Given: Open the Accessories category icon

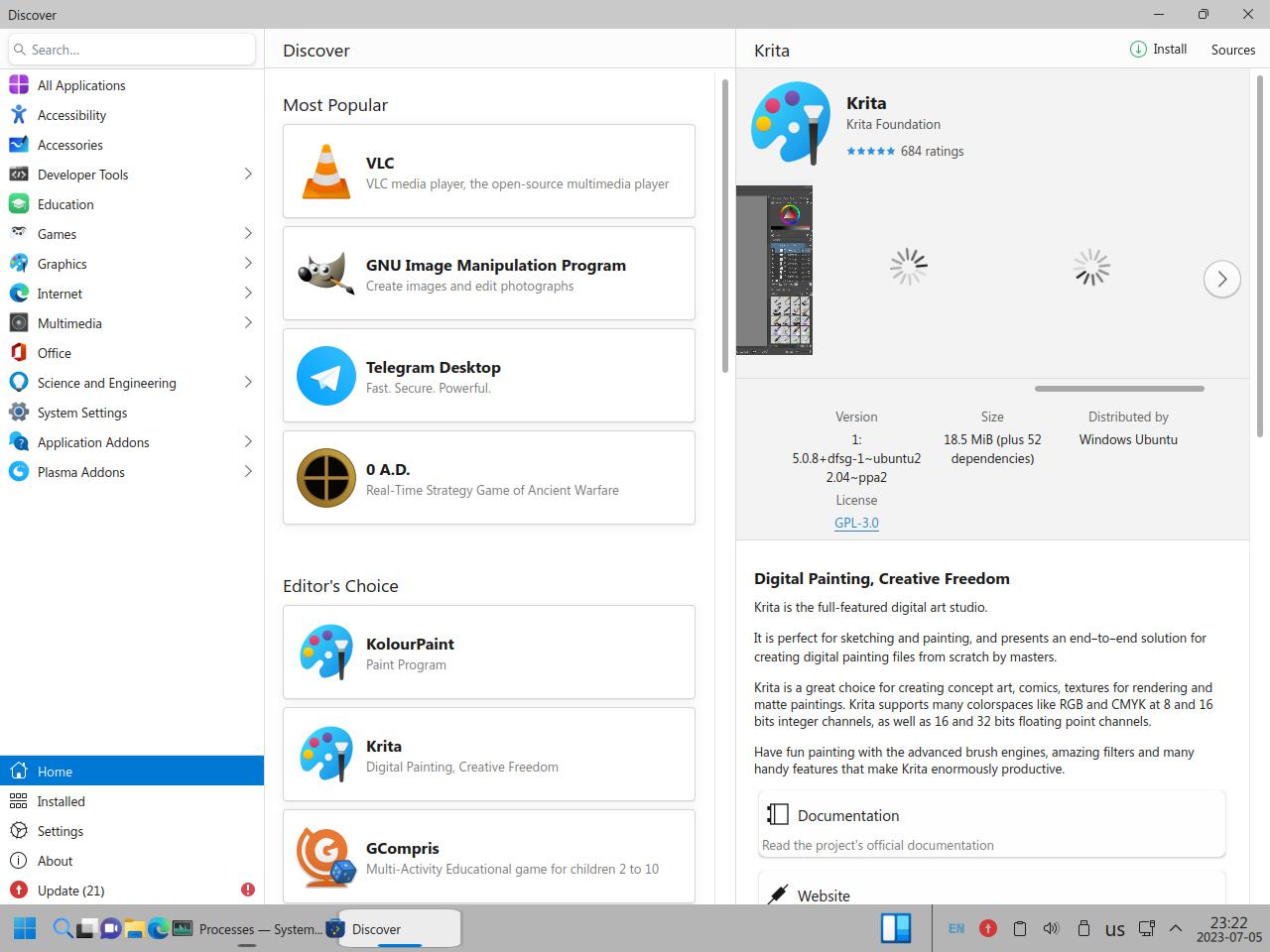Looking at the screenshot, I should 19,145.
